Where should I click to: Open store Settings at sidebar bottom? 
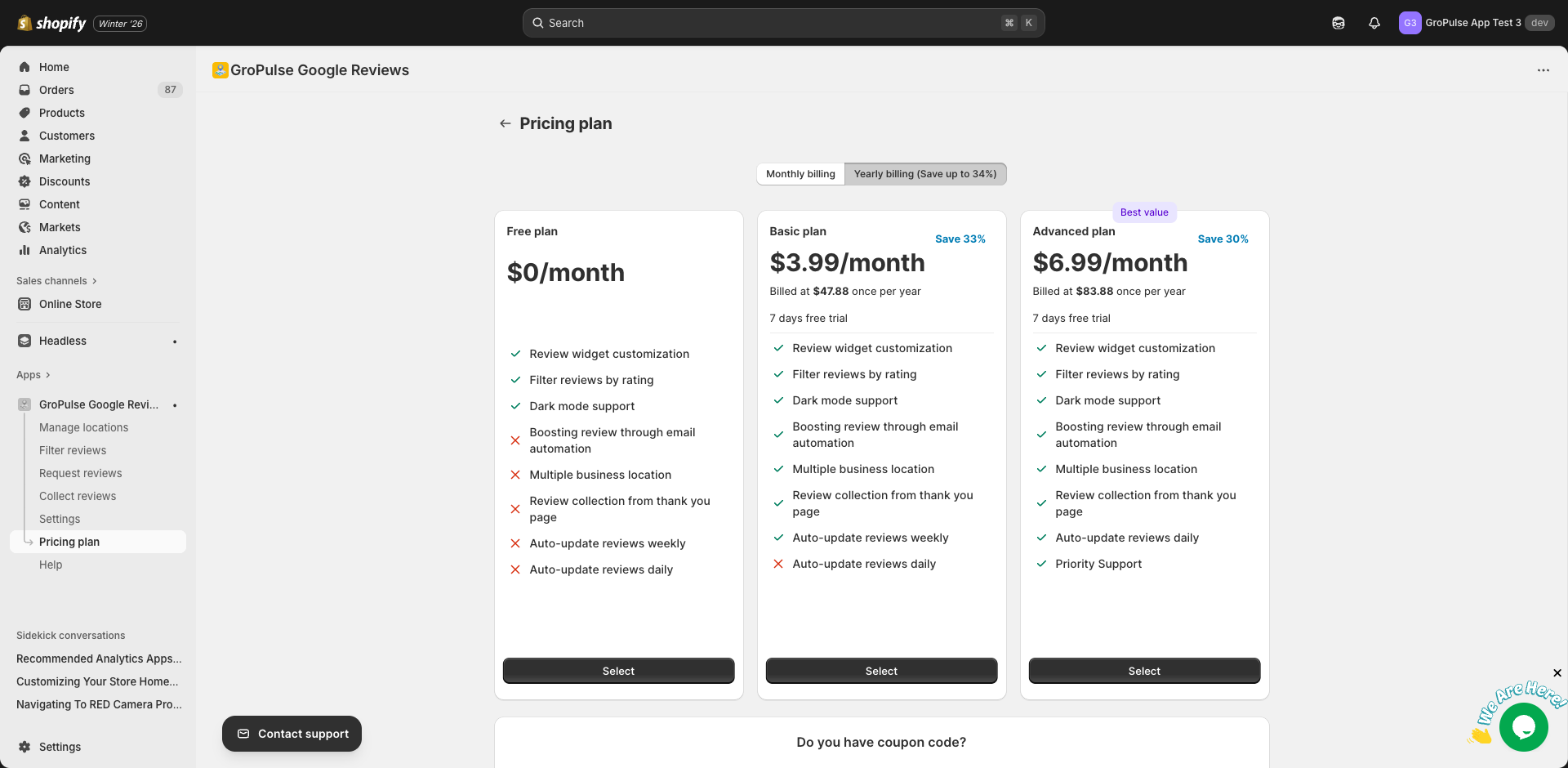[x=60, y=747]
